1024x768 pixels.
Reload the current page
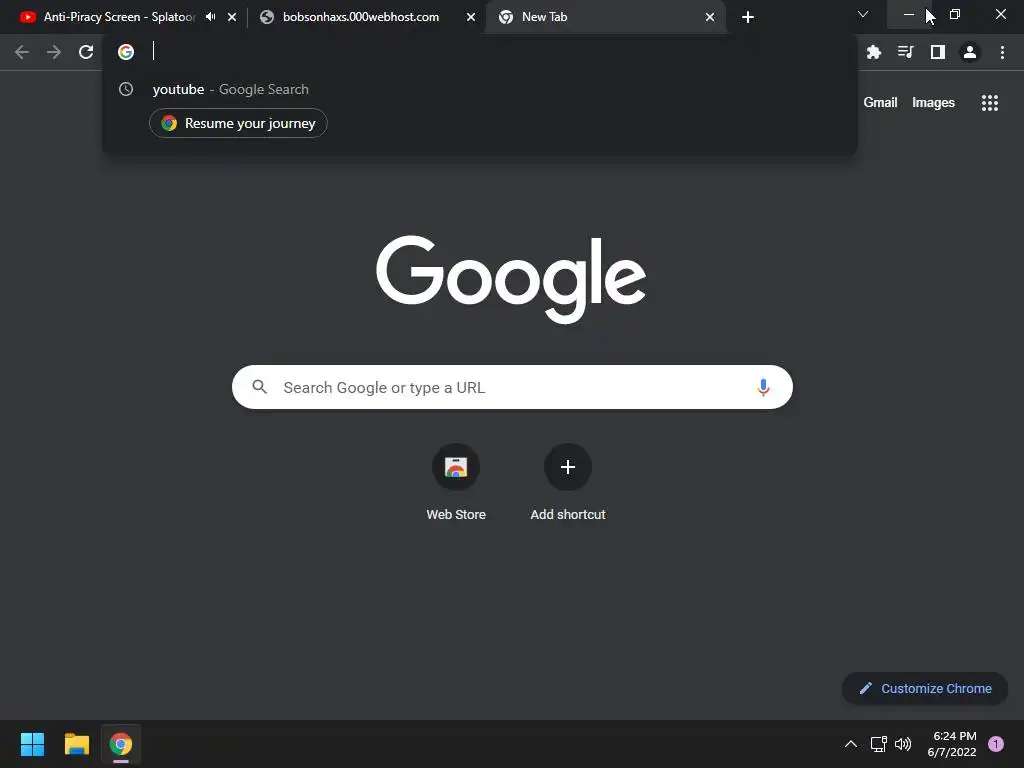coord(86,52)
